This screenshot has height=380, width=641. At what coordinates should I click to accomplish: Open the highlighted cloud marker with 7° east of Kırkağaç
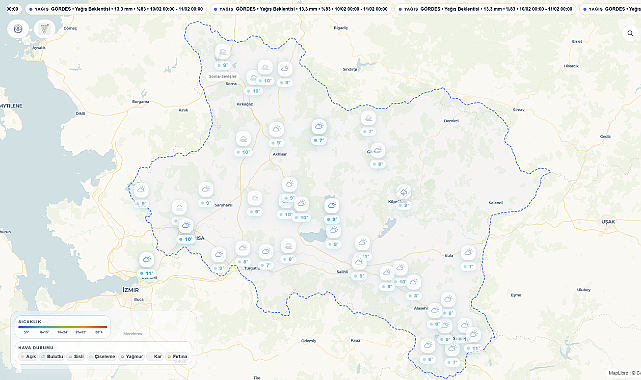319,127
